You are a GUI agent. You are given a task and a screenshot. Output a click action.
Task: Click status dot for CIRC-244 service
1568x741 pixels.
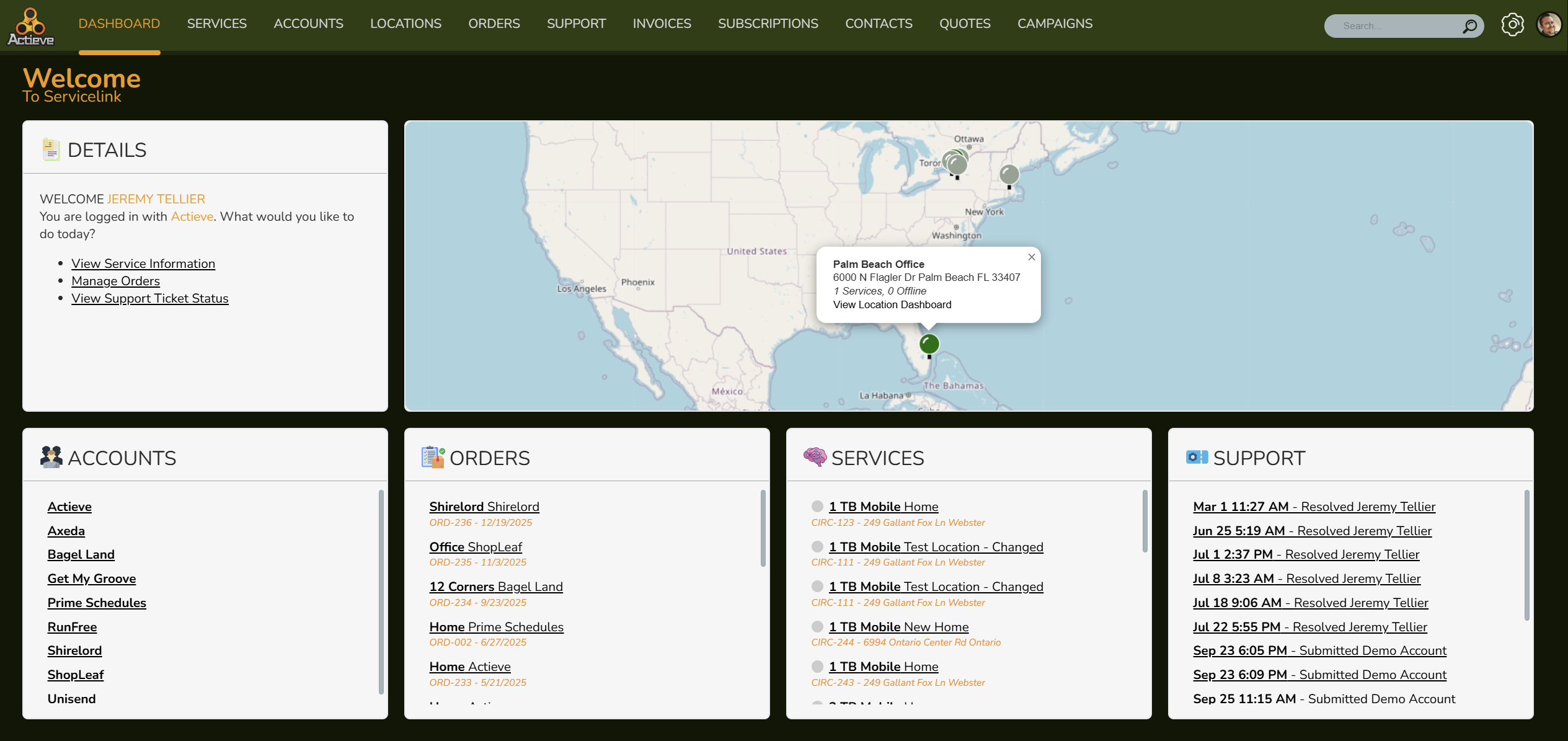[x=817, y=627]
